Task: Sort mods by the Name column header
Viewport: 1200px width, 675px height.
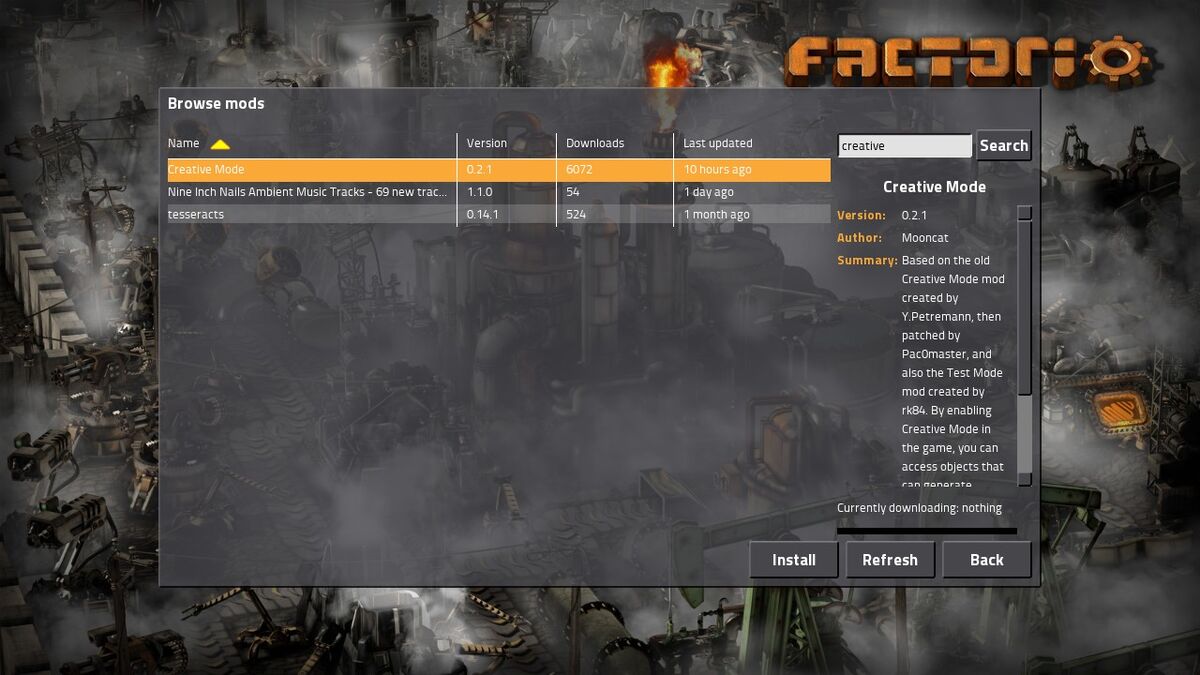Action: pyautogui.click(x=183, y=143)
